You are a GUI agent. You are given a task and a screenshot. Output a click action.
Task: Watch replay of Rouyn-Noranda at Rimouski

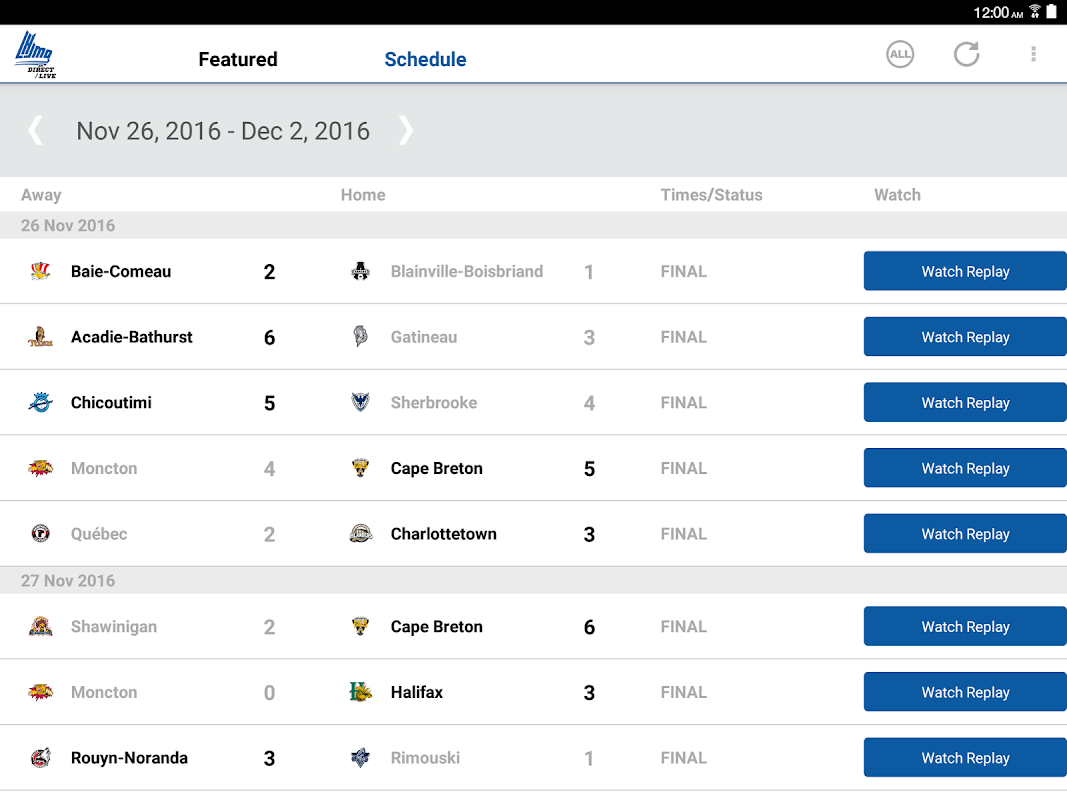(964, 758)
